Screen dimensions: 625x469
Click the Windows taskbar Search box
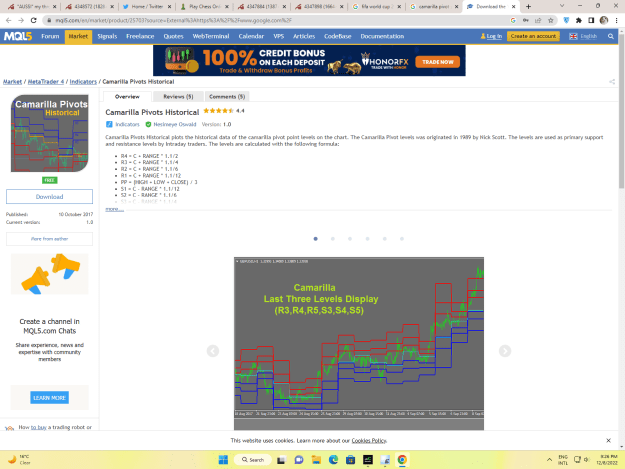(253, 460)
